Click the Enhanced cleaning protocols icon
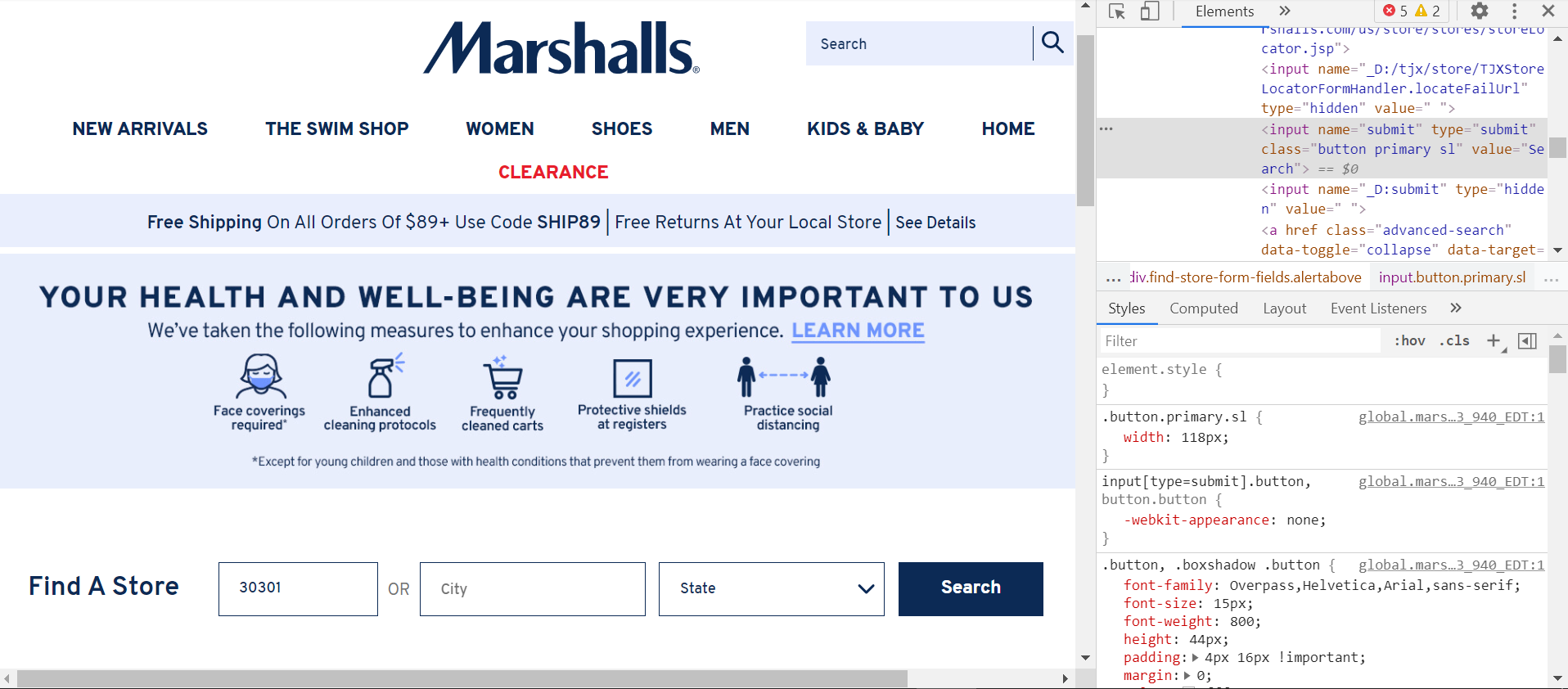 [x=385, y=376]
